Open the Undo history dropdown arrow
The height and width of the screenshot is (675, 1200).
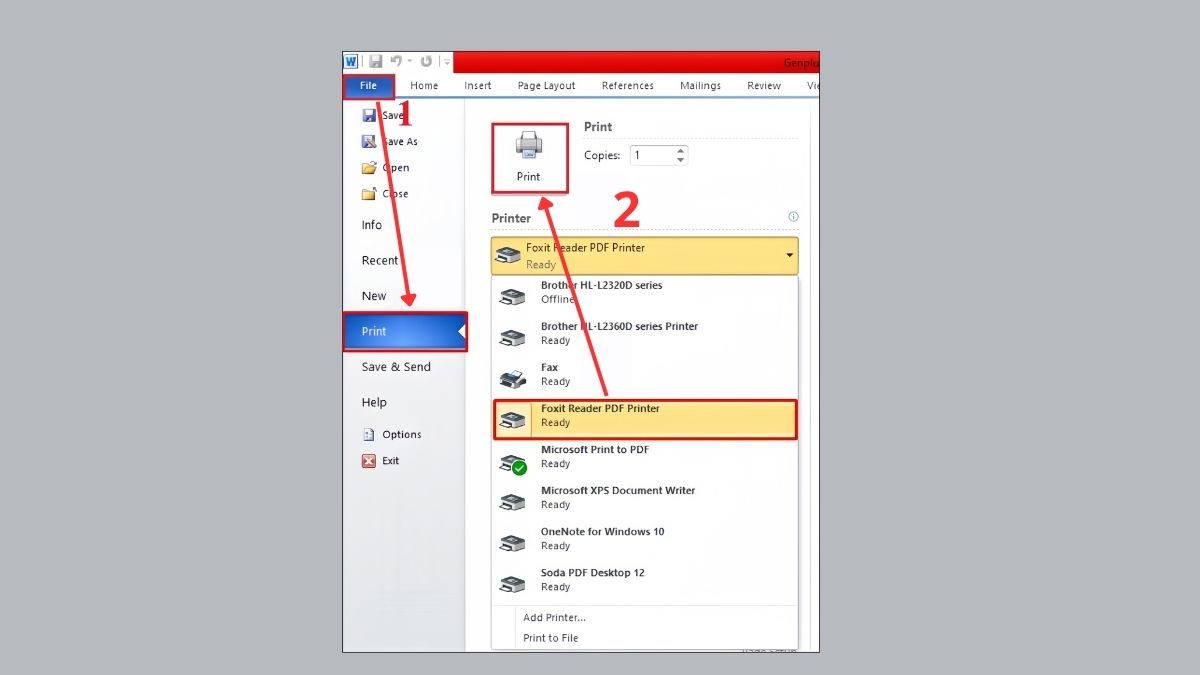409,62
